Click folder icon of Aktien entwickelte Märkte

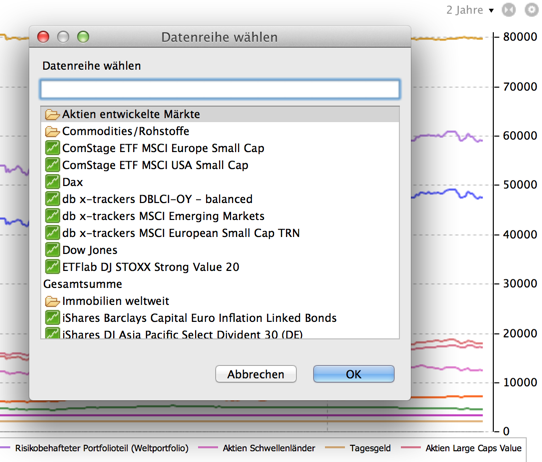coord(52,114)
